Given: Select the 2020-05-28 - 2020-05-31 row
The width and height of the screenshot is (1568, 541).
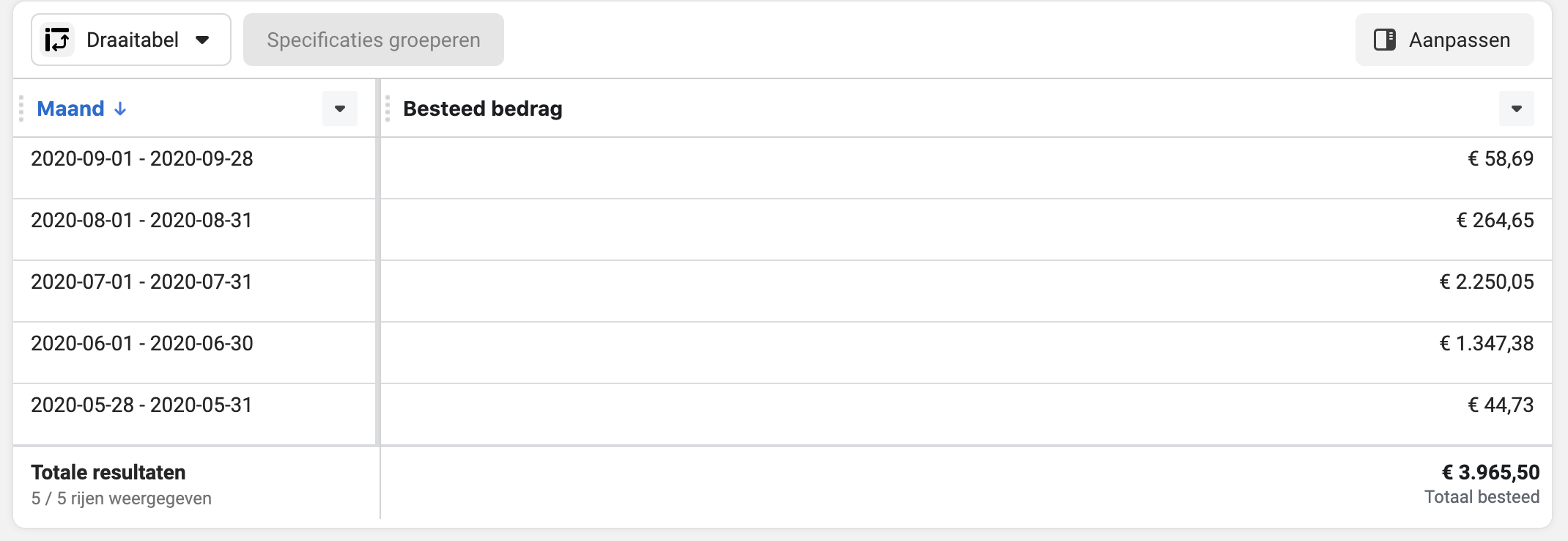Looking at the screenshot, I should click(x=783, y=414).
